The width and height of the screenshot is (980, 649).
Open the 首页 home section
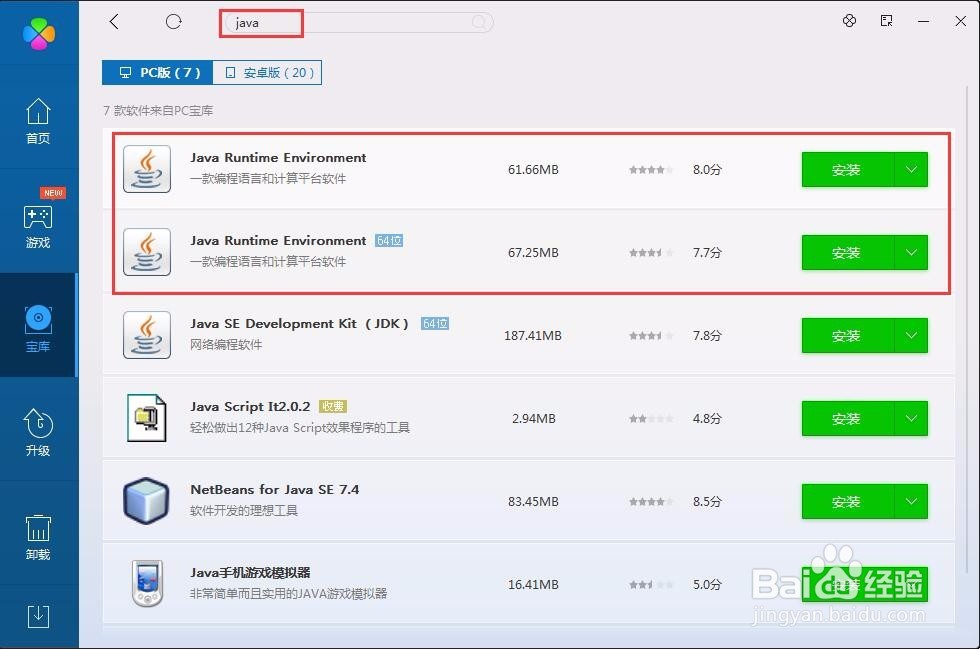[x=38, y=121]
